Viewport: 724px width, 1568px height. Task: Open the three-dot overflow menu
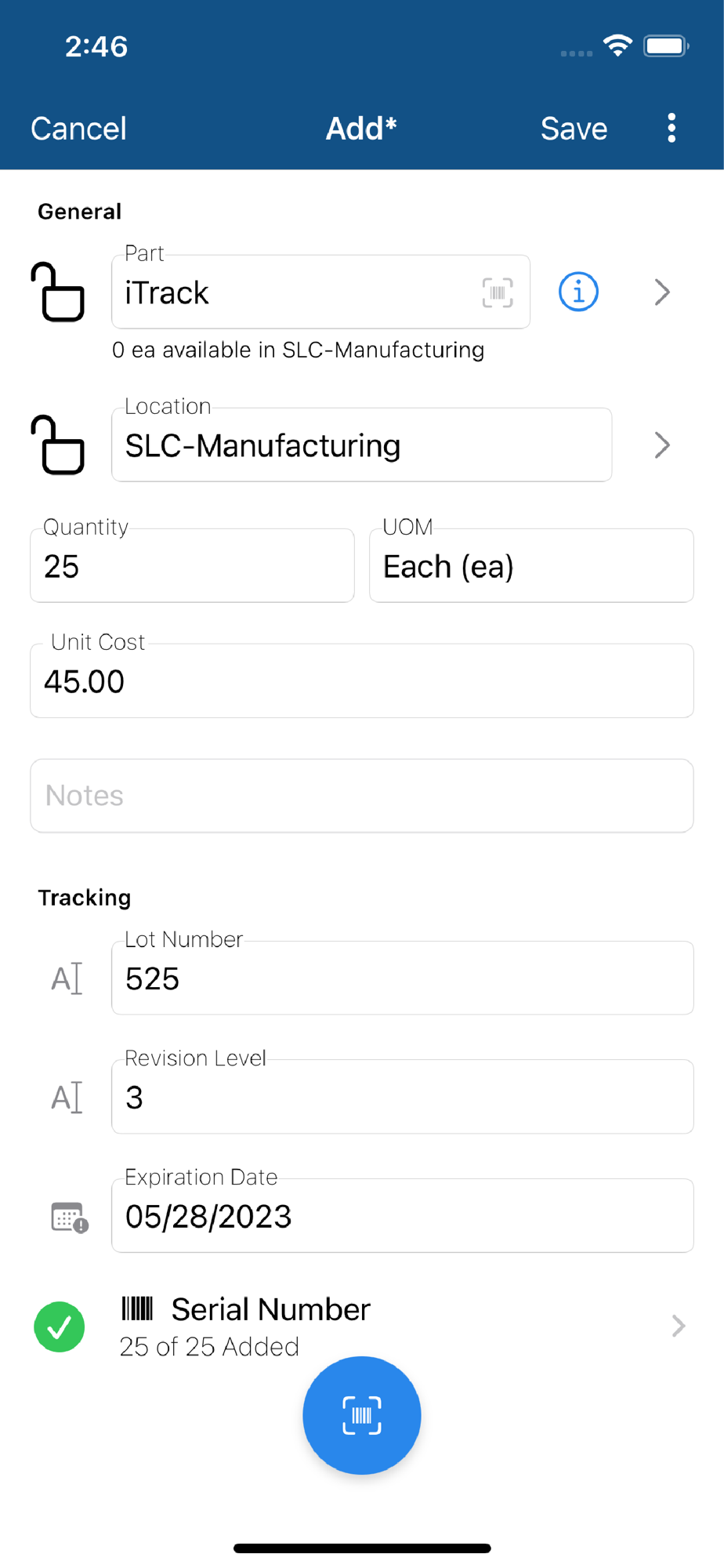coord(672,128)
